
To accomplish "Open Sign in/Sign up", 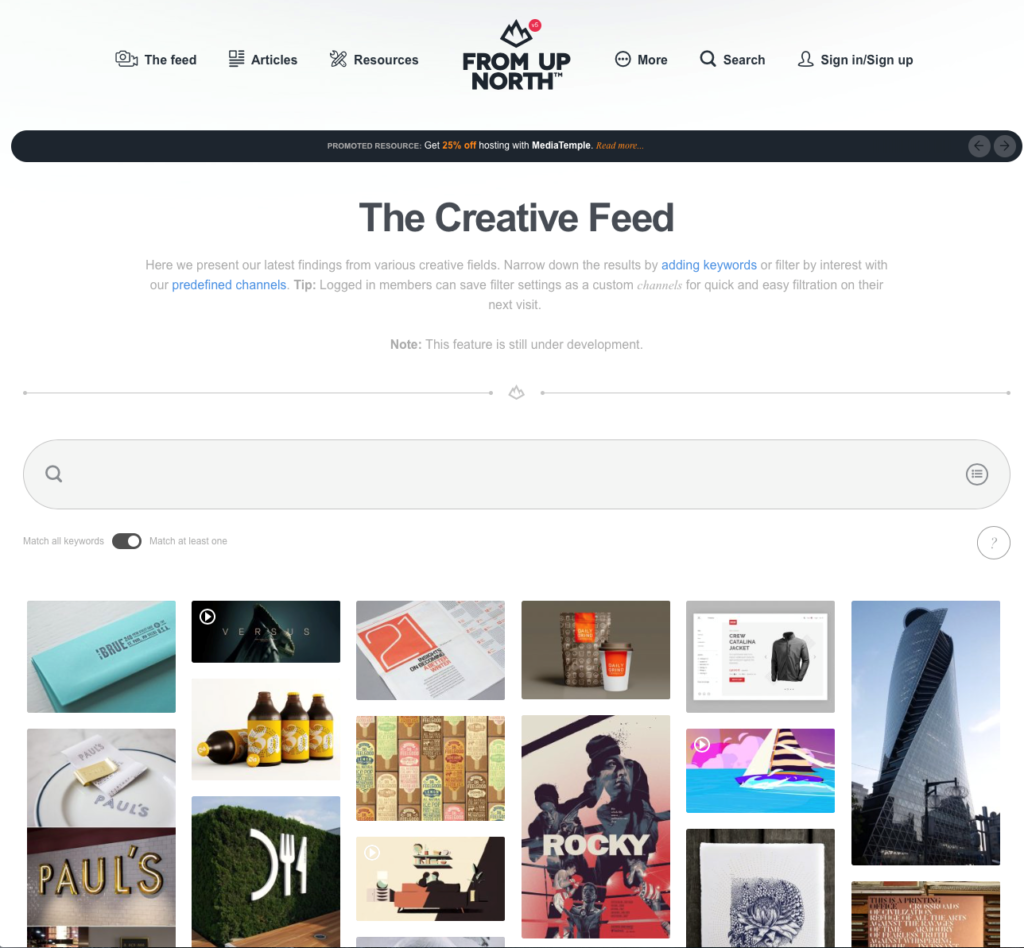I will pyautogui.click(x=856, y=59).
